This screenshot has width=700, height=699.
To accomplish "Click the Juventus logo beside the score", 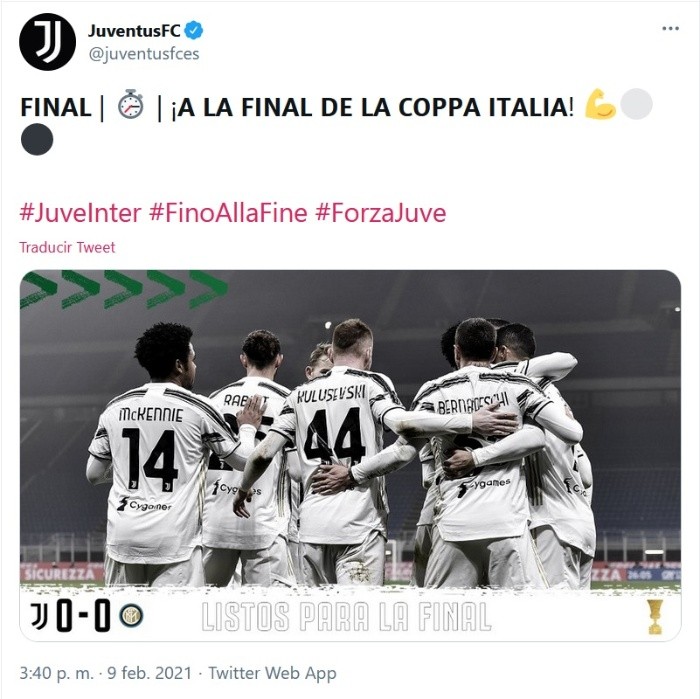I will (x=39, y=616).
